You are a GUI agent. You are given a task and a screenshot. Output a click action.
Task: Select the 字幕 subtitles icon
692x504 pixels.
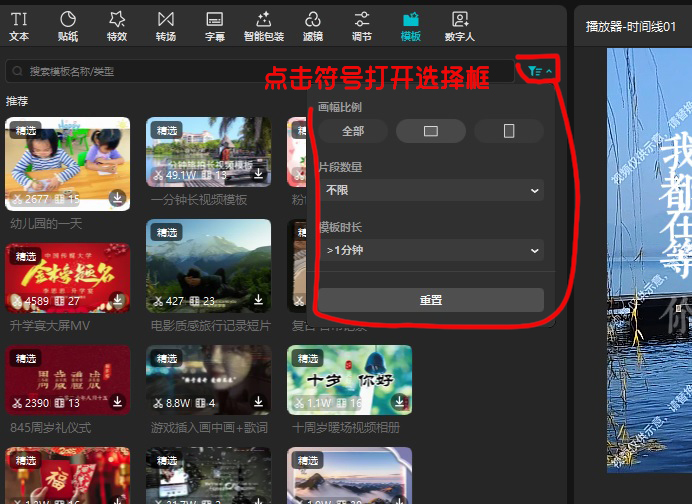(214, 25)
